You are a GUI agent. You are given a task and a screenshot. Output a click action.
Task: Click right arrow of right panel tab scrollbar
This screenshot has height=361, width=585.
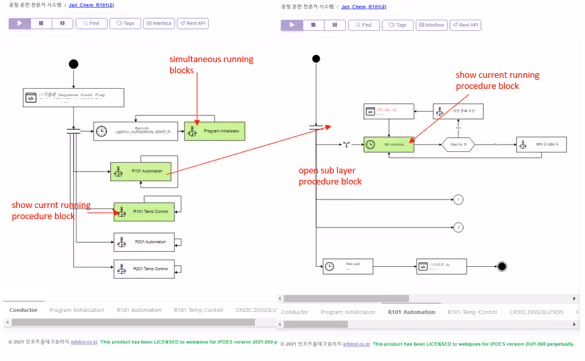pos(574,324)
